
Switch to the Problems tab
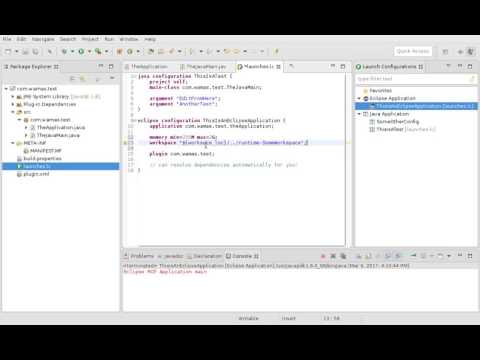139,256
